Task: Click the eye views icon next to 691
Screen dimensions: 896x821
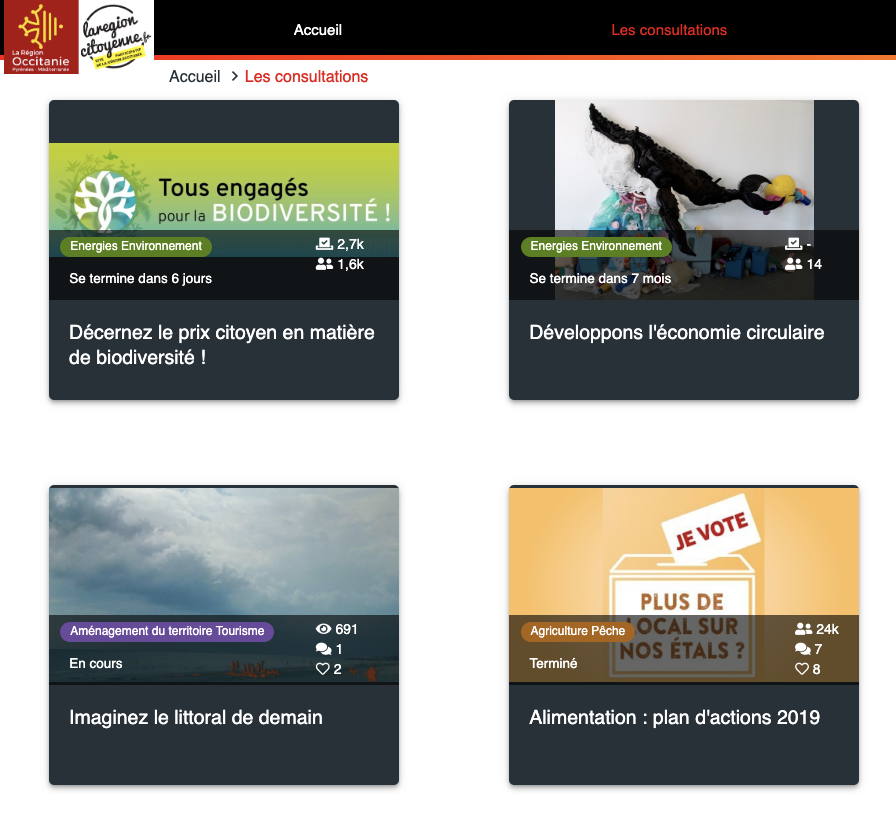Action: [323, 629]
